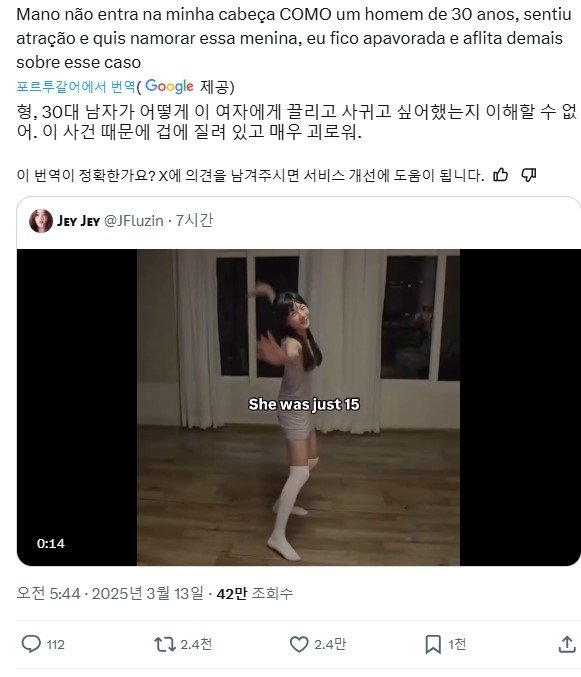Open the 포르투갈어에서 번역 link
The height and width of the screenshot is (677, 581).
tap(76, 87)
